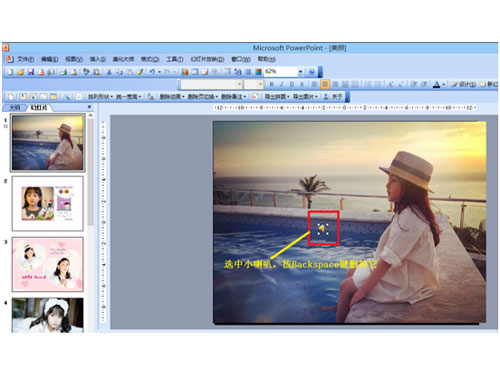The height and width of the screenshot is (375, 500).
Task: Open the font name combo box arrow
Action: pyautogui.click(x=239, y=84)
